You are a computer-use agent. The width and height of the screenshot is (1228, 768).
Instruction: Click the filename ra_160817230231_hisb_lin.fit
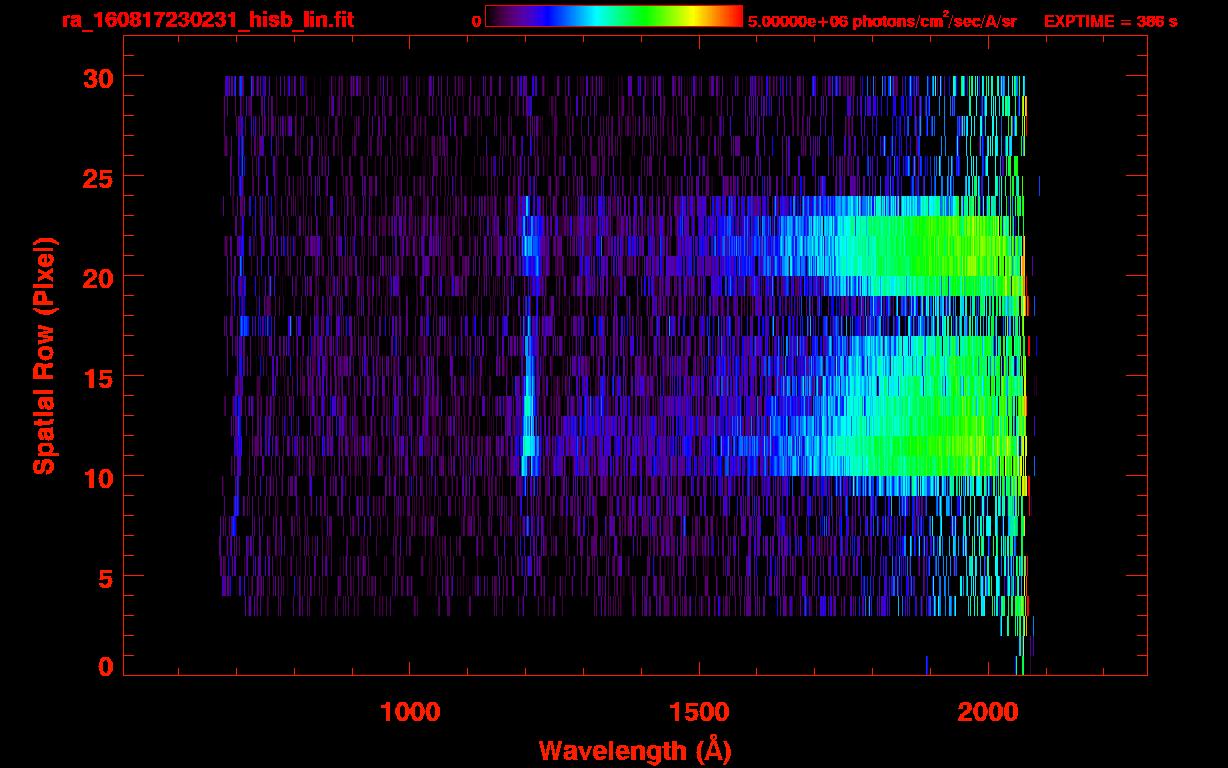[x=207, y=20]
